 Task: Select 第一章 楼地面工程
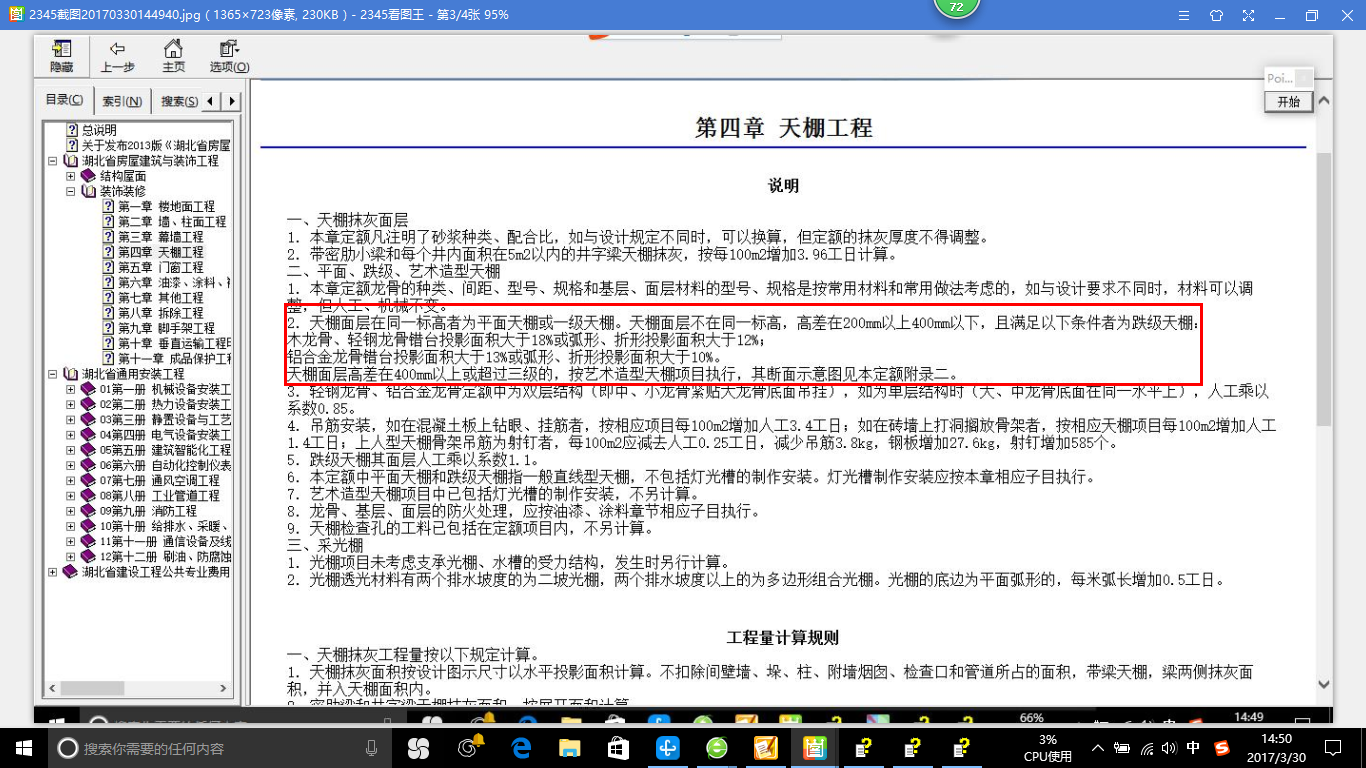pos(166,206)
